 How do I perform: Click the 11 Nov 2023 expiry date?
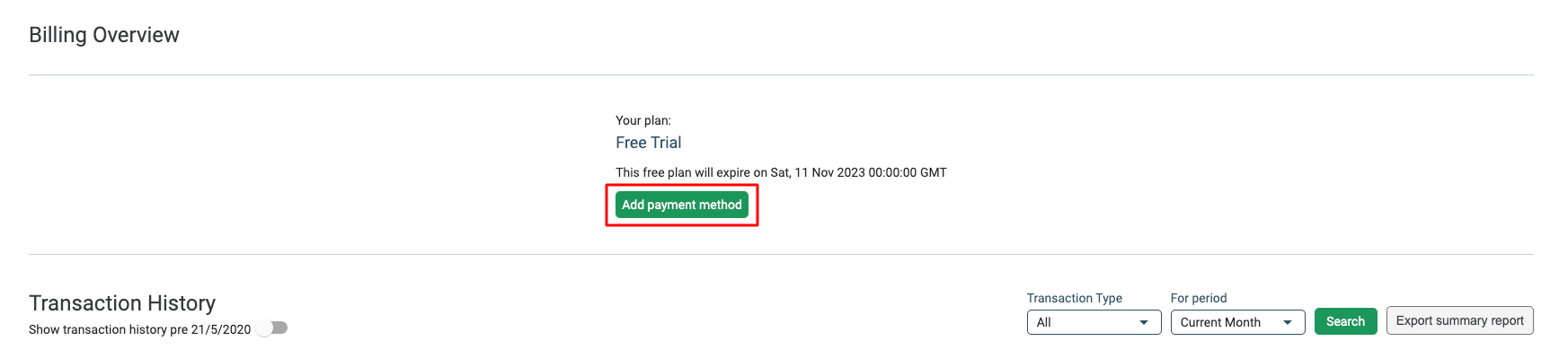point(829,172)
